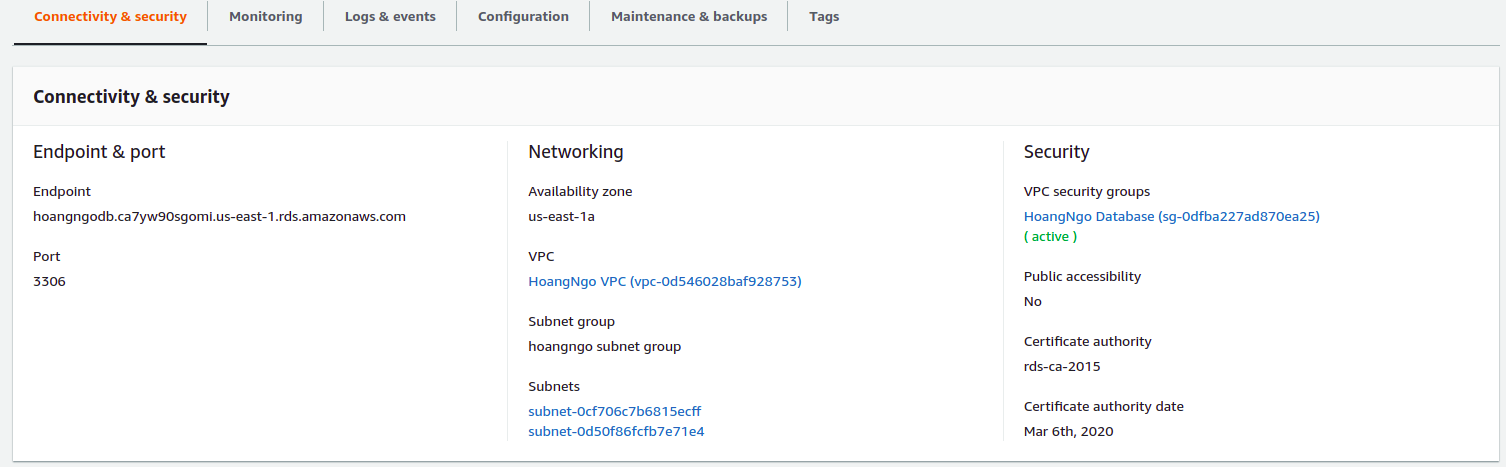Switch to the Monitoring tab

coord(265,17)
